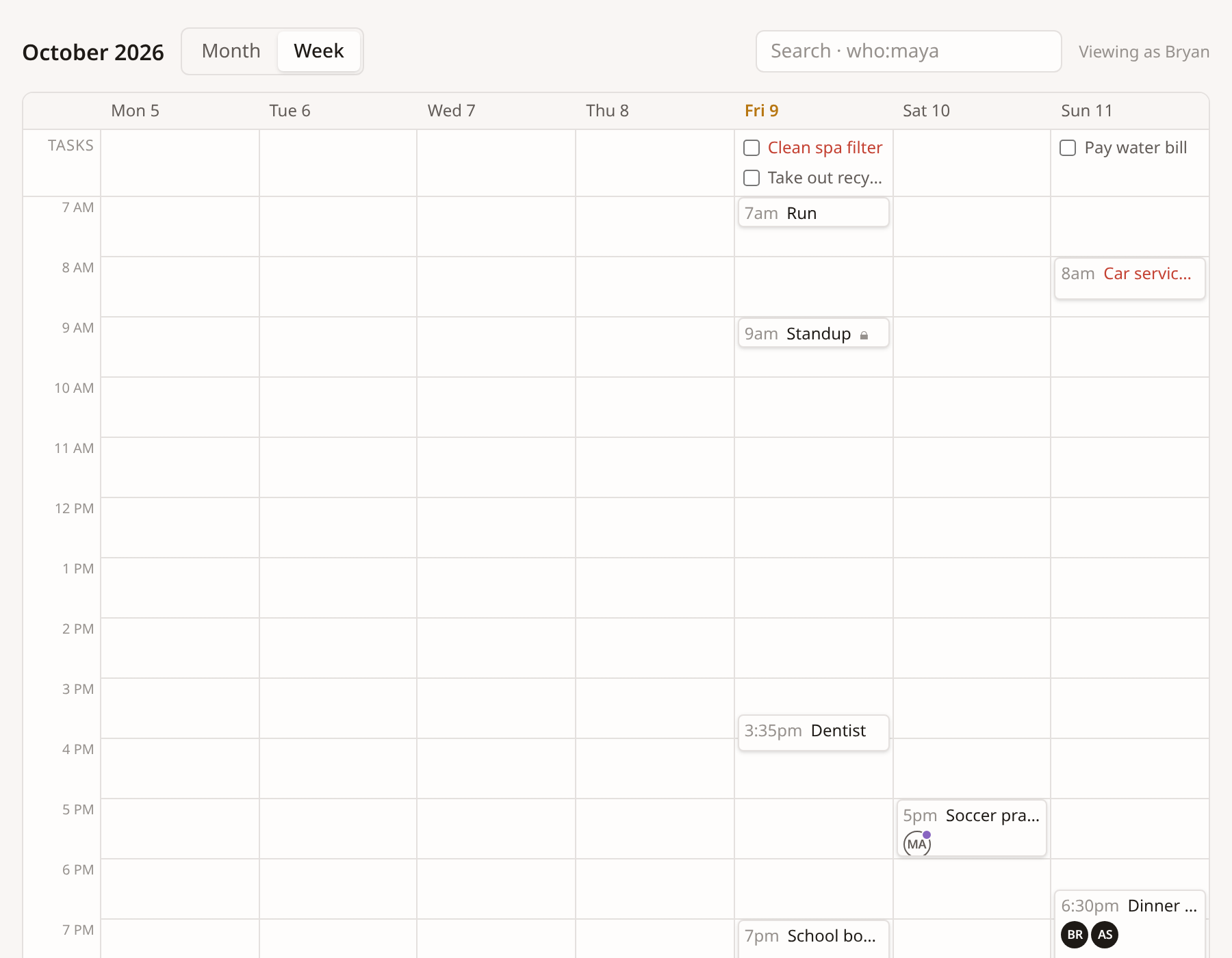Screen dimensions: 1232x958
Task: Open the 9am Standup event
Action: tap(814, 333)
